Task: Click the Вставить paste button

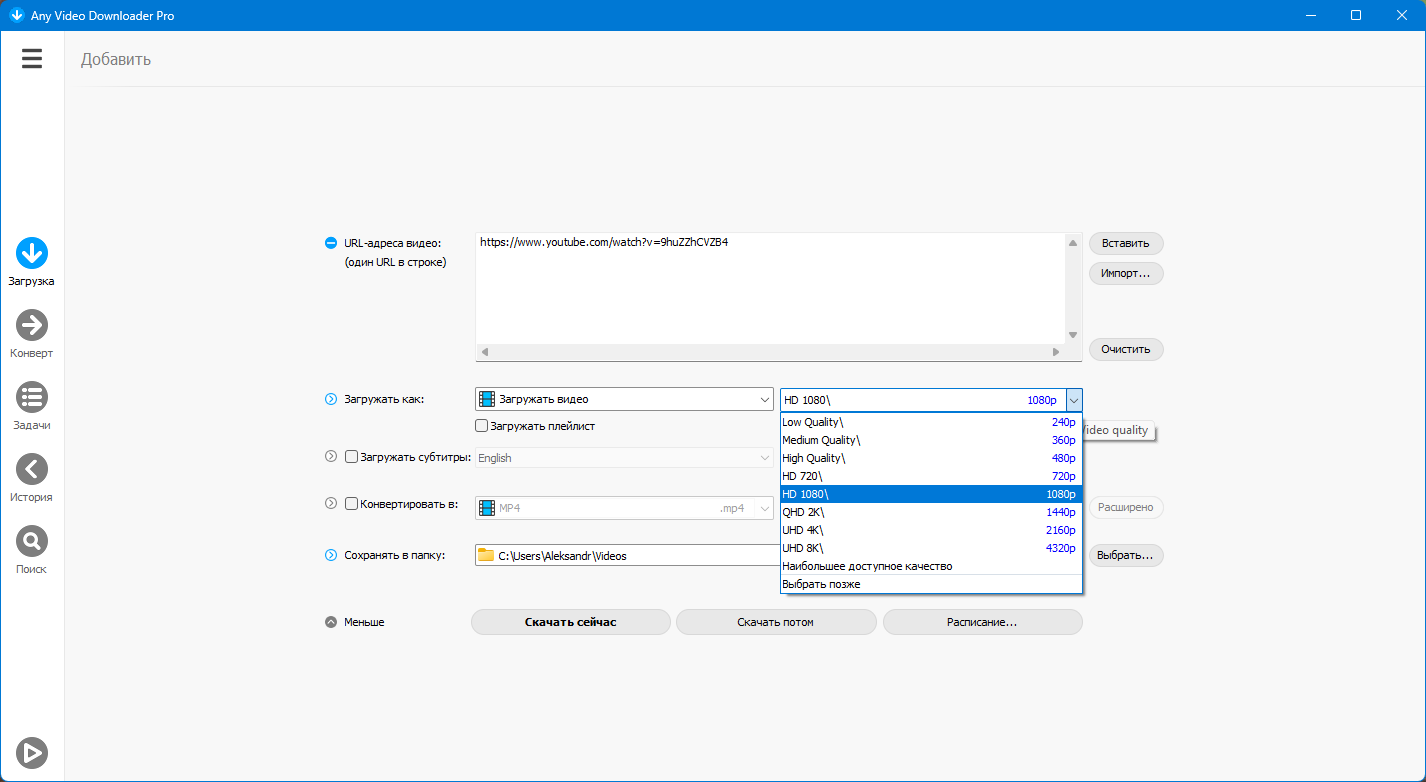Action: coord(1126,243)
